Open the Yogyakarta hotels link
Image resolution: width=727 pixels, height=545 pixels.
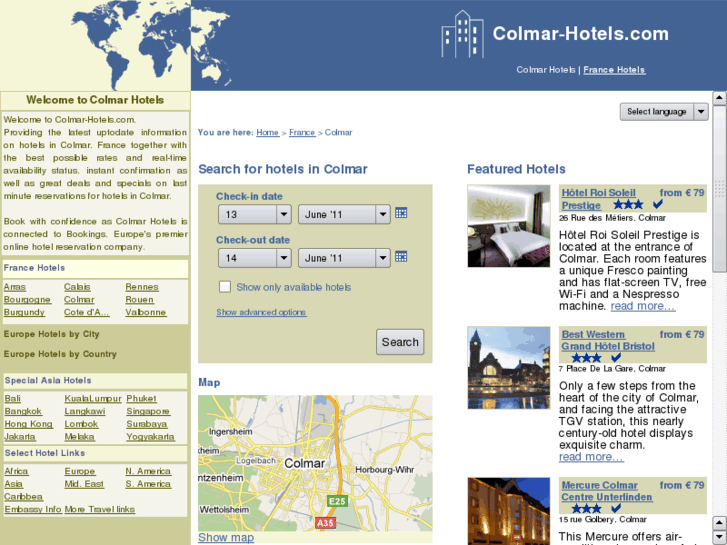[x=150, y=436]
